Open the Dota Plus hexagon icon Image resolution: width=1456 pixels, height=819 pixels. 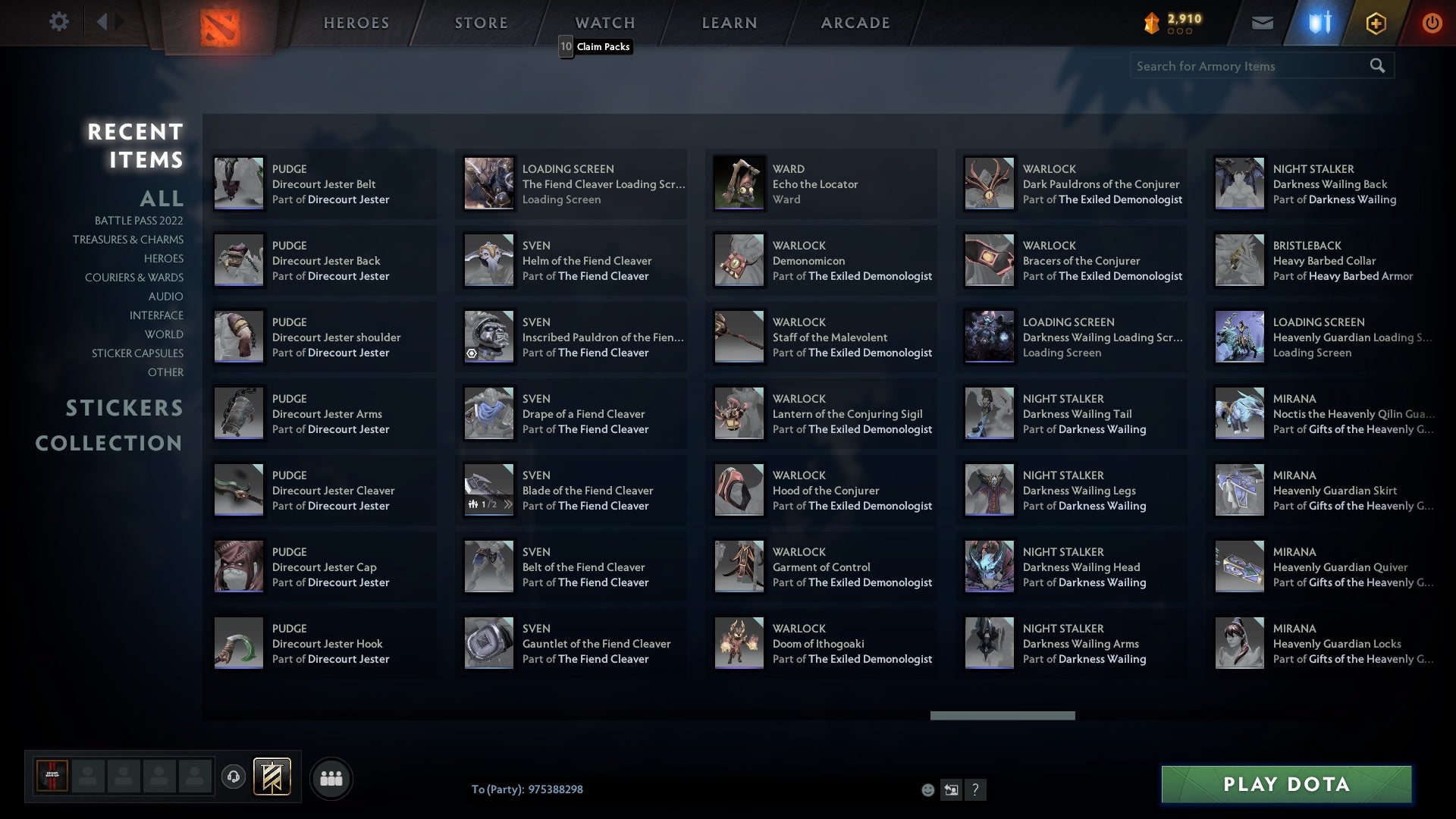tap(1376, 24)
